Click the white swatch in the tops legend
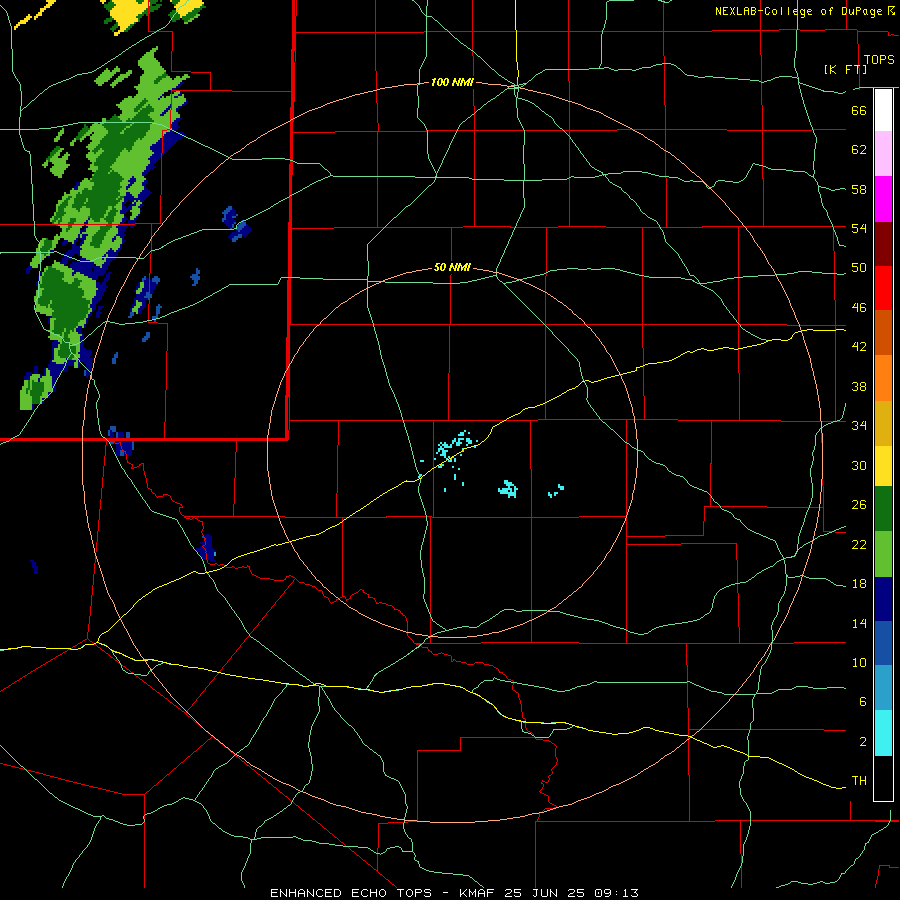 click(x=883, y=110)
